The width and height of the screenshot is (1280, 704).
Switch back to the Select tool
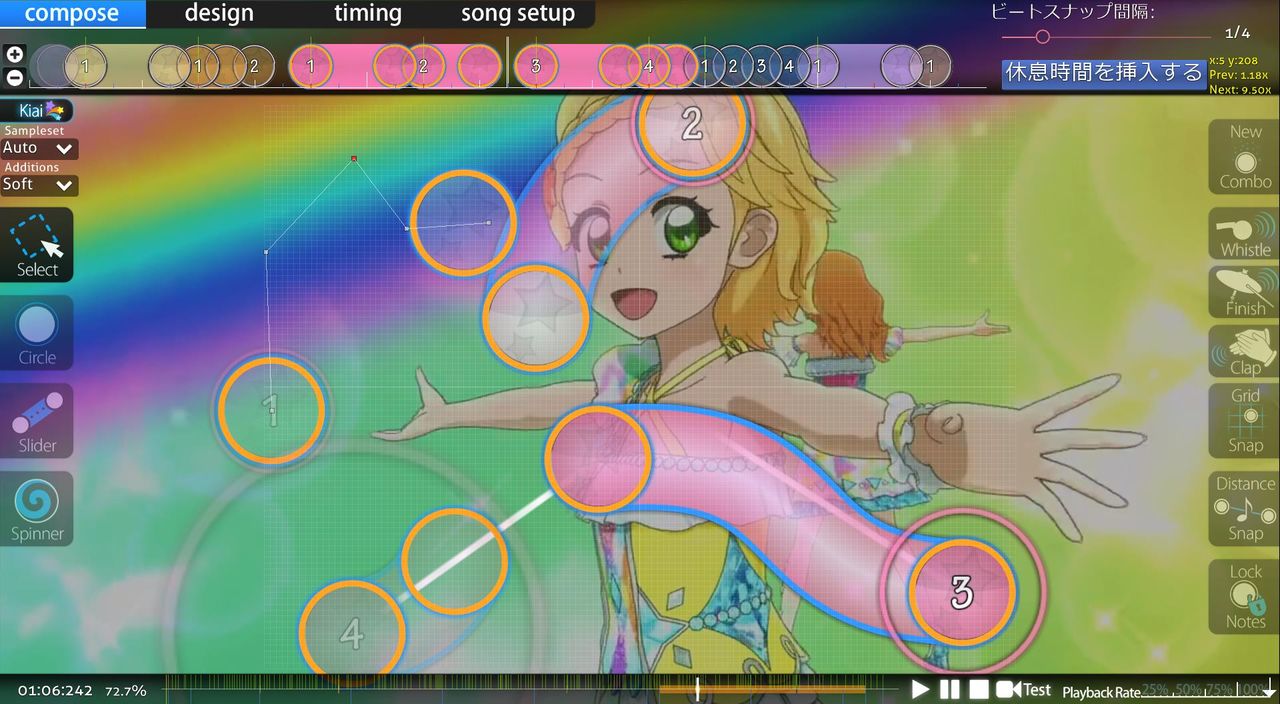coord(36,245)
